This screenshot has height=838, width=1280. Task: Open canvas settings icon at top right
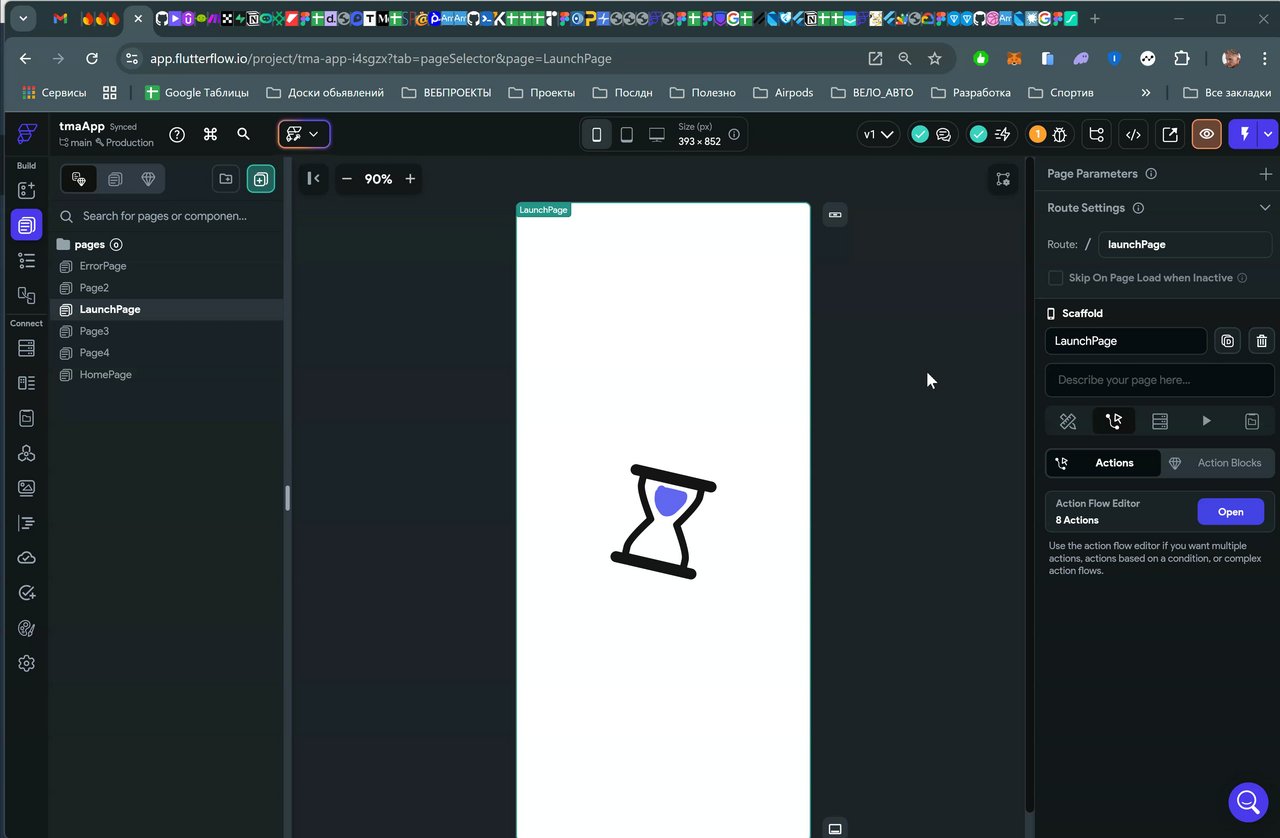tap(1003, 179)
